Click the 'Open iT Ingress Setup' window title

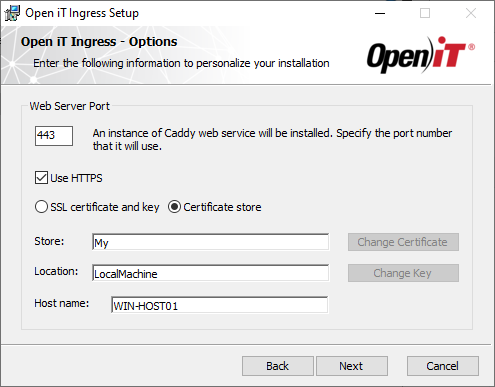tap(82, 13)
